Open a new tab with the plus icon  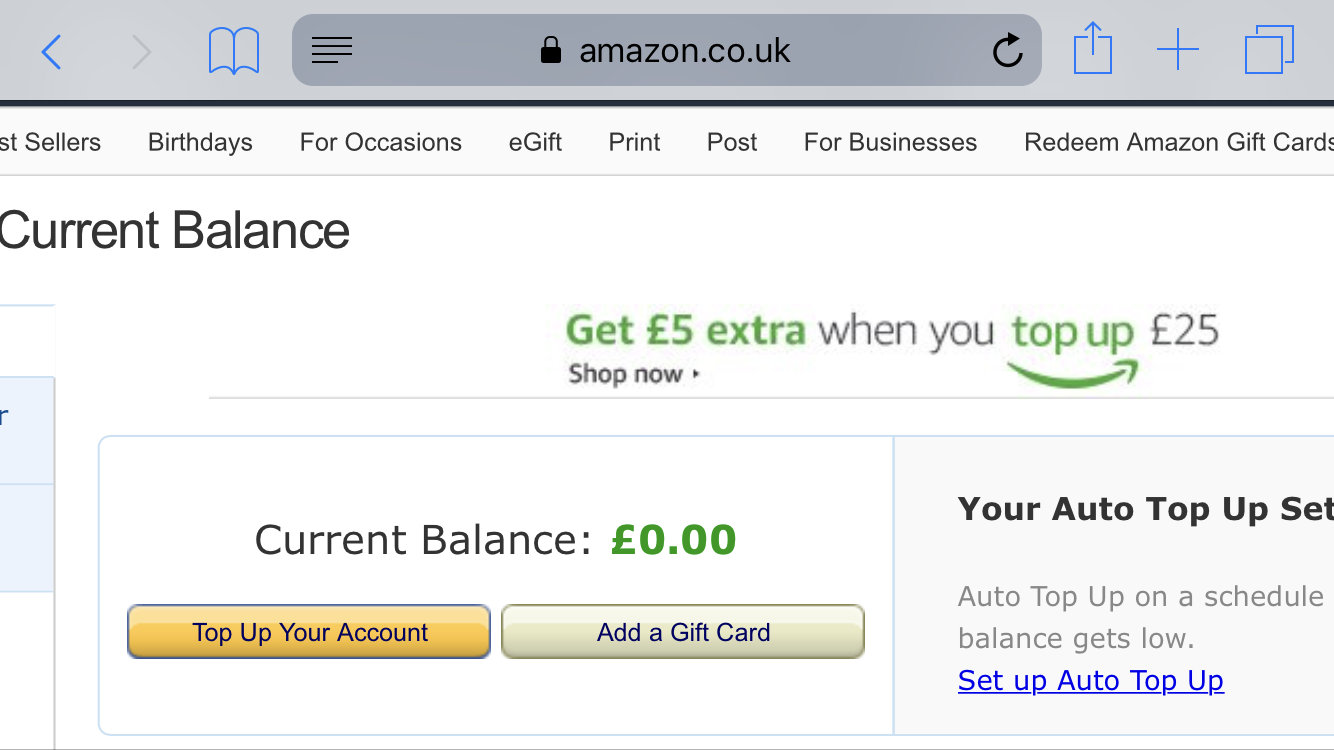click(1178, 50)
